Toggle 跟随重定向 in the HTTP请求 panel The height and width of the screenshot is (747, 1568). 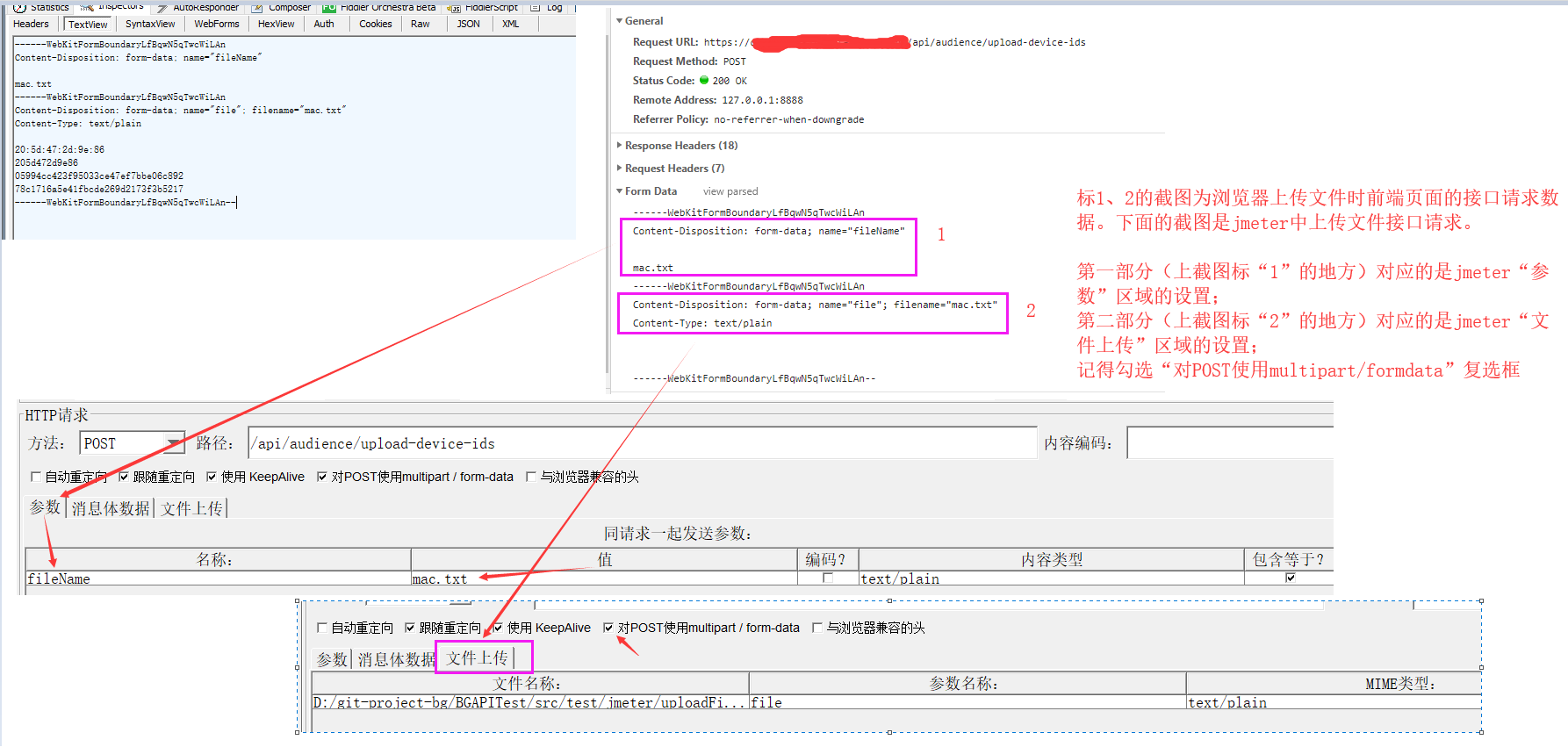(x=124, y=477)
